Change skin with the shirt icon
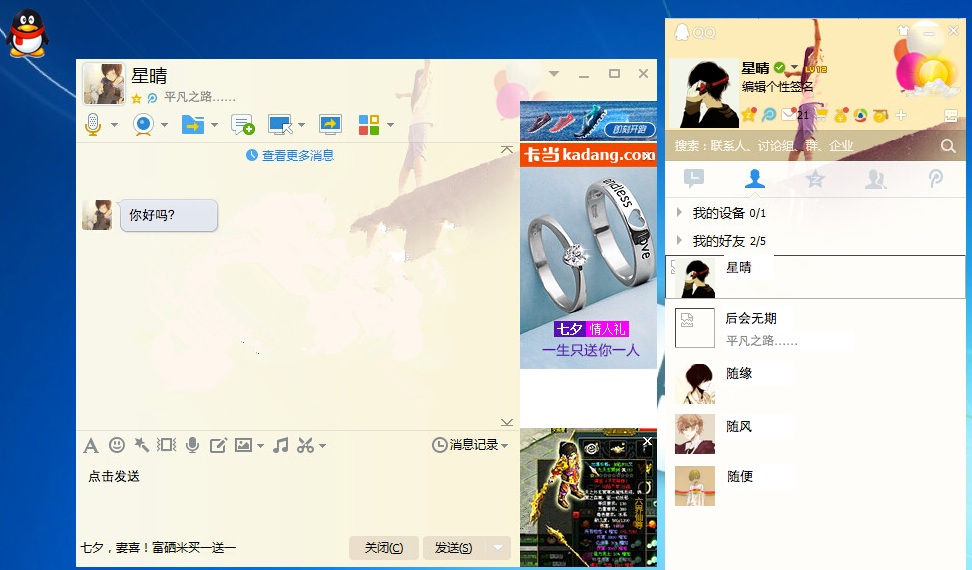This screenshot has height=570, width=972. click(x=903, y=30)
